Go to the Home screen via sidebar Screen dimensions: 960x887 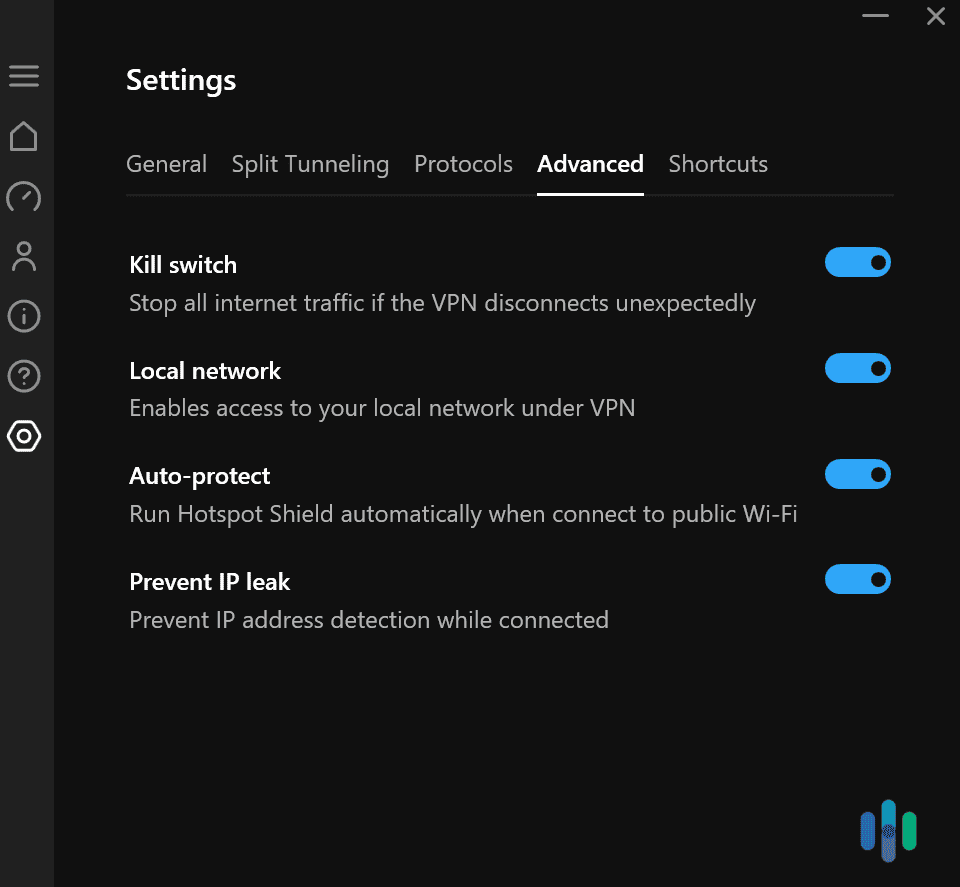point(24,136)
